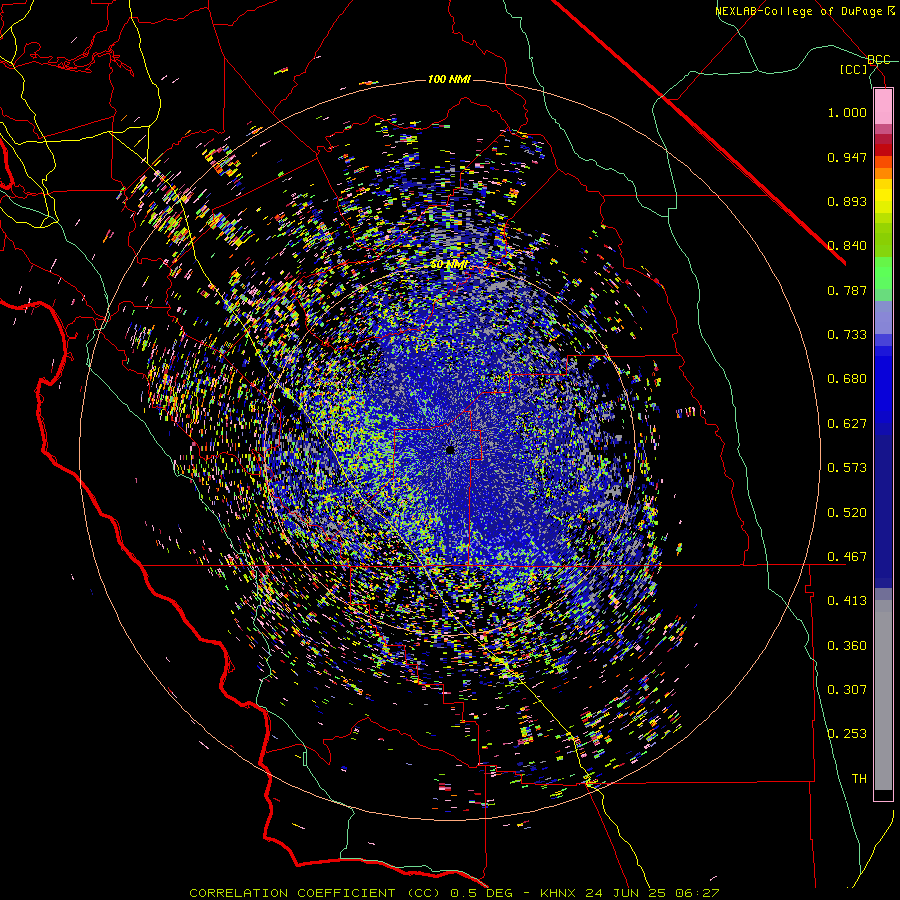
Task: Click the 0.627 scale value
Action: 847,424
